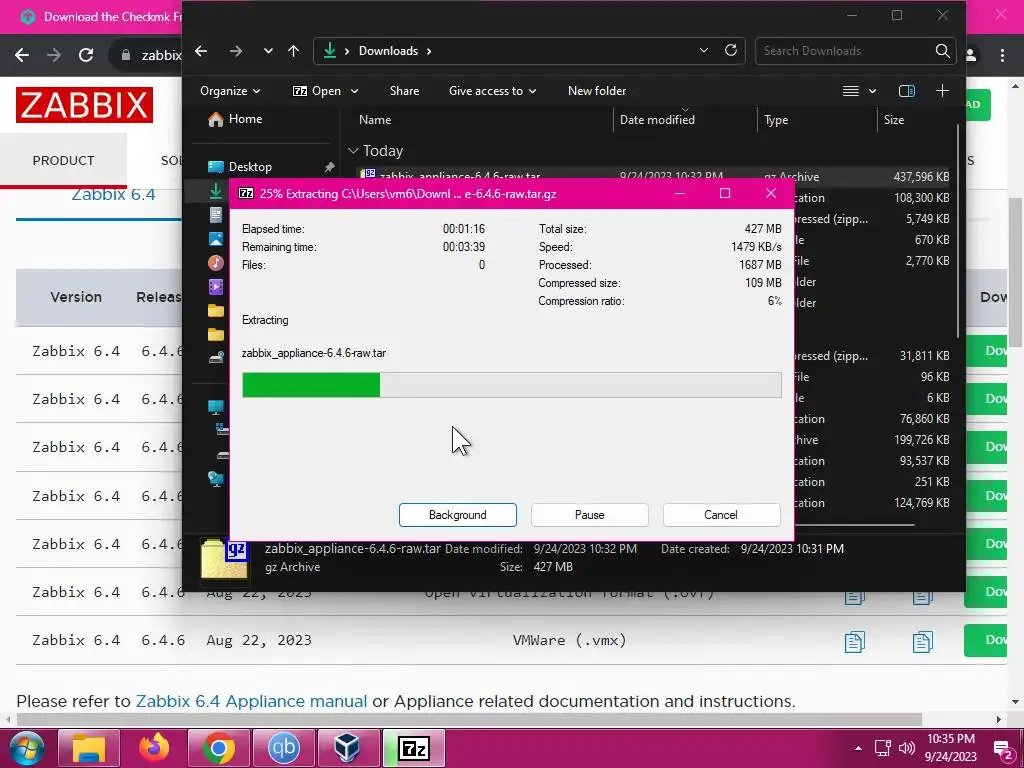1024x768 pixels.
Task: Open view options dropdown arrow
Action: coord(872,91)
